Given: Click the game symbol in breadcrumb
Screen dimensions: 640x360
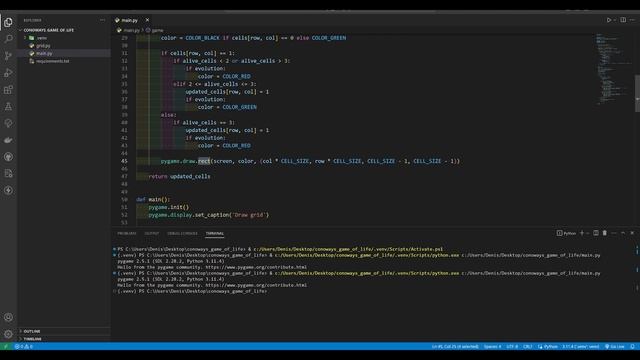Looking at the screenshot, I should pyautogui.click(x=157, y=30).
